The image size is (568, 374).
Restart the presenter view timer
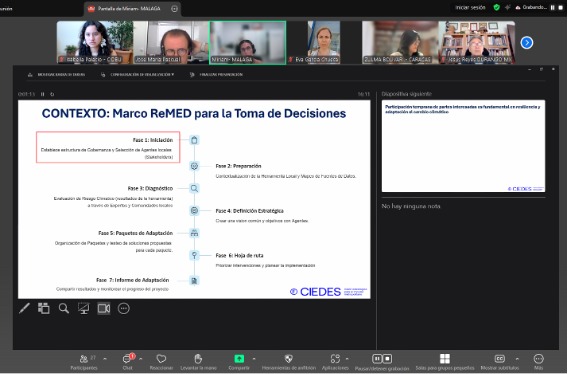point(52,94)
